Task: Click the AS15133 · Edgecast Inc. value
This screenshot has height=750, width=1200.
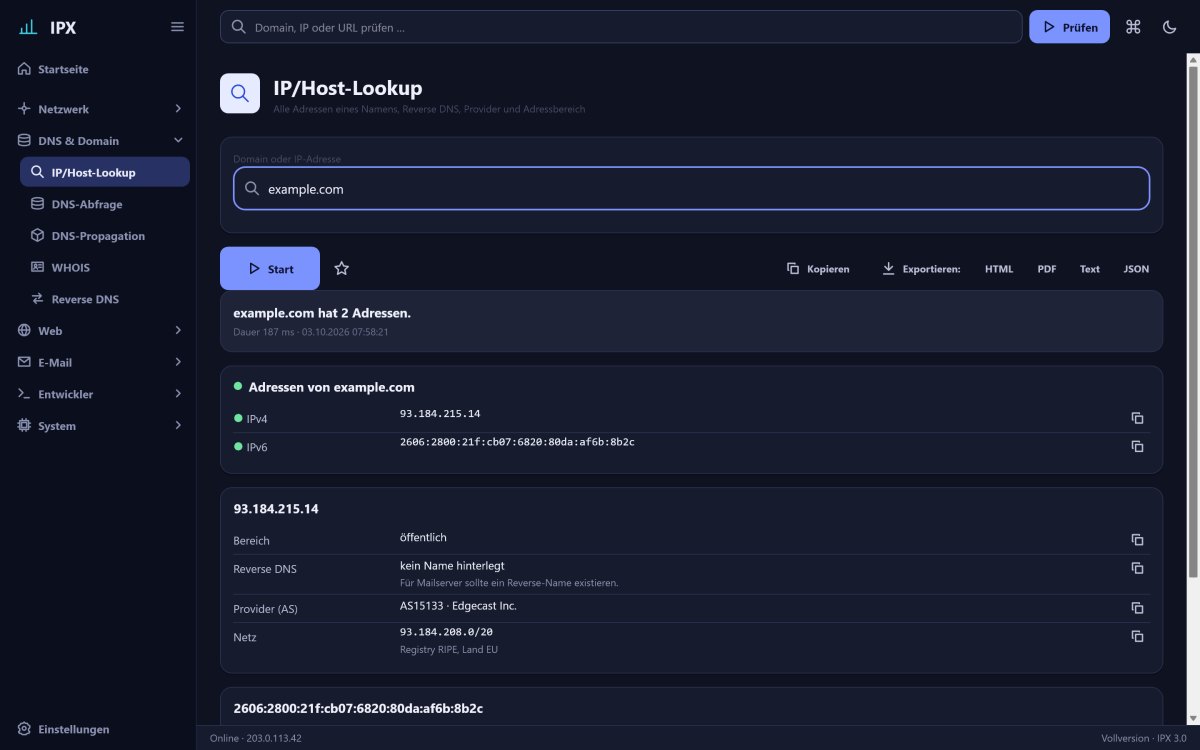Action: [x=458, y=606]
